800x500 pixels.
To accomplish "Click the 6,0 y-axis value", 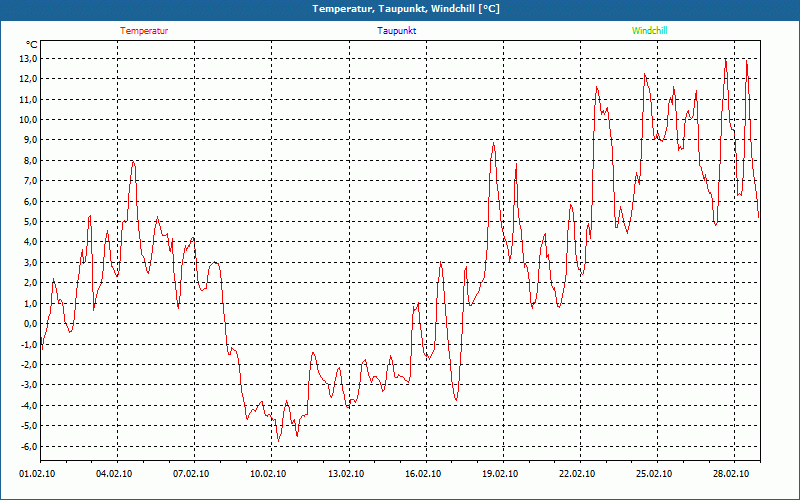I will (x=30, y=202).
